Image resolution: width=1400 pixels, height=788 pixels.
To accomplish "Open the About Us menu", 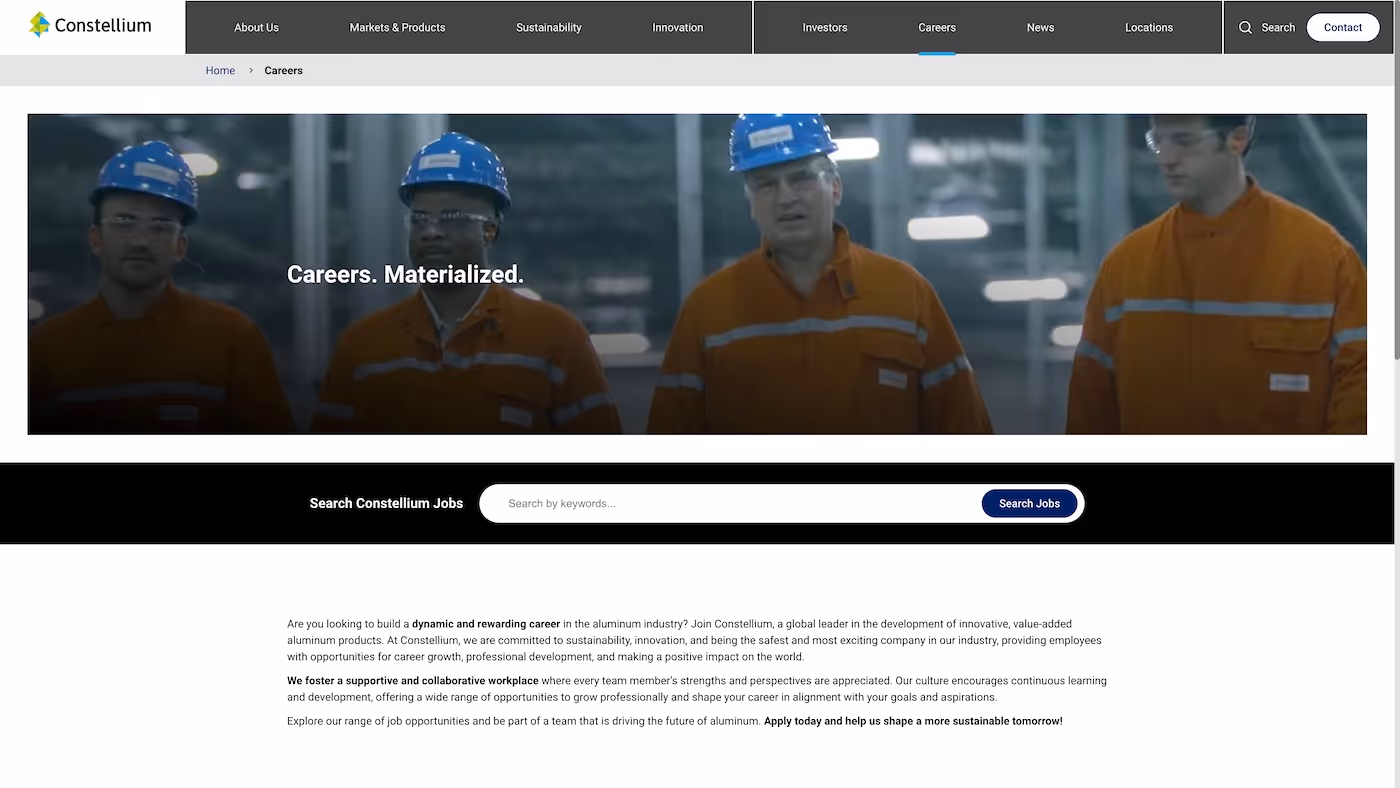I will 256,27.
